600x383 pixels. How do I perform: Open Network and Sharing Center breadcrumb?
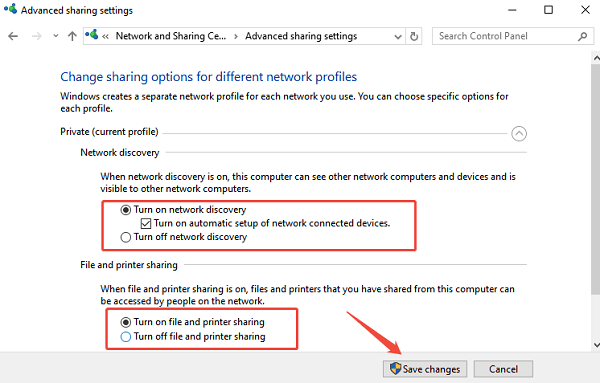point(171,36)
